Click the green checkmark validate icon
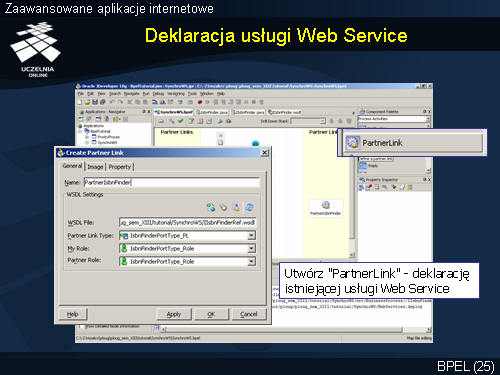This screenshot has width=500, height=375. pyautogui.click(x=180, y=121)
